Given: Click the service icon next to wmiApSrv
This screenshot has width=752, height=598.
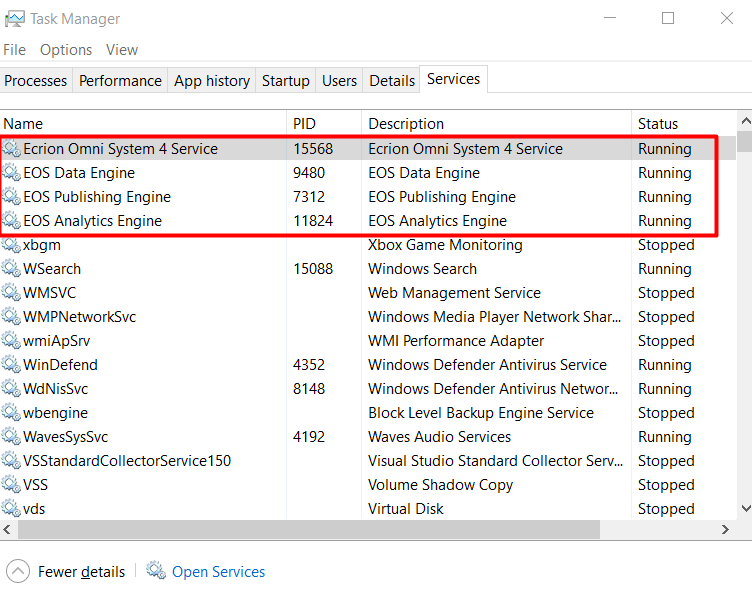Looking at the screenshot, I should click(11, 340).
